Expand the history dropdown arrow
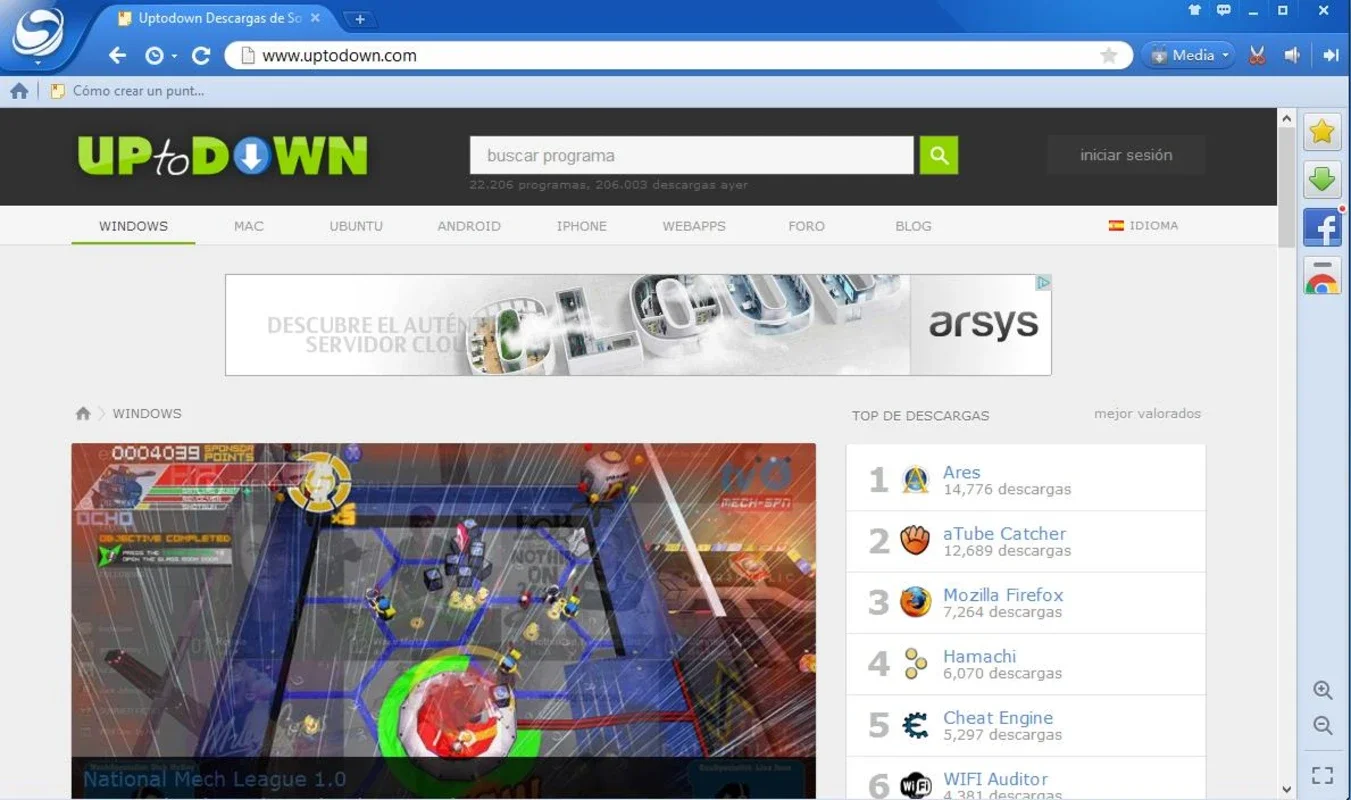This screenshot has height=800, width=1351. [174, 57]
